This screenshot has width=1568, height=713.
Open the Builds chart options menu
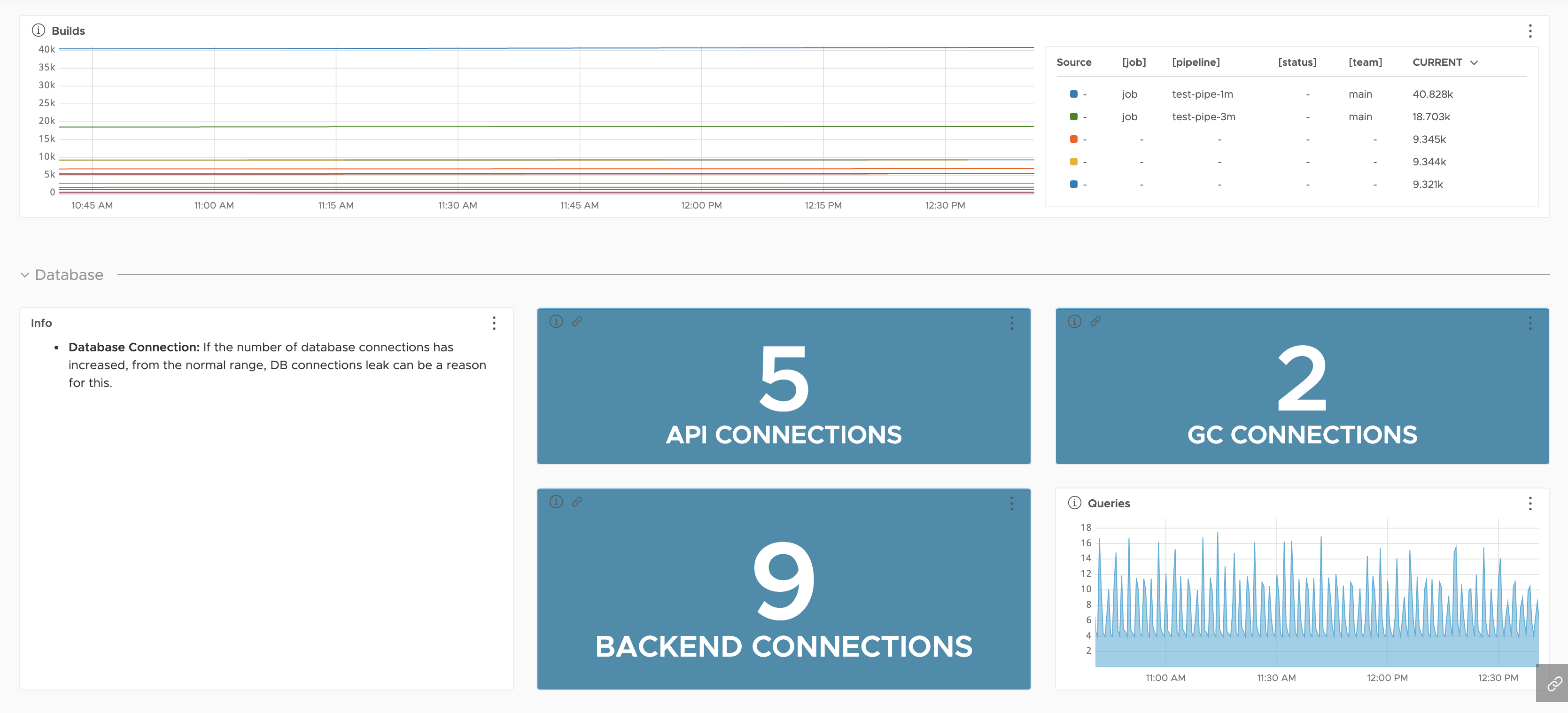pos(1529,31)
